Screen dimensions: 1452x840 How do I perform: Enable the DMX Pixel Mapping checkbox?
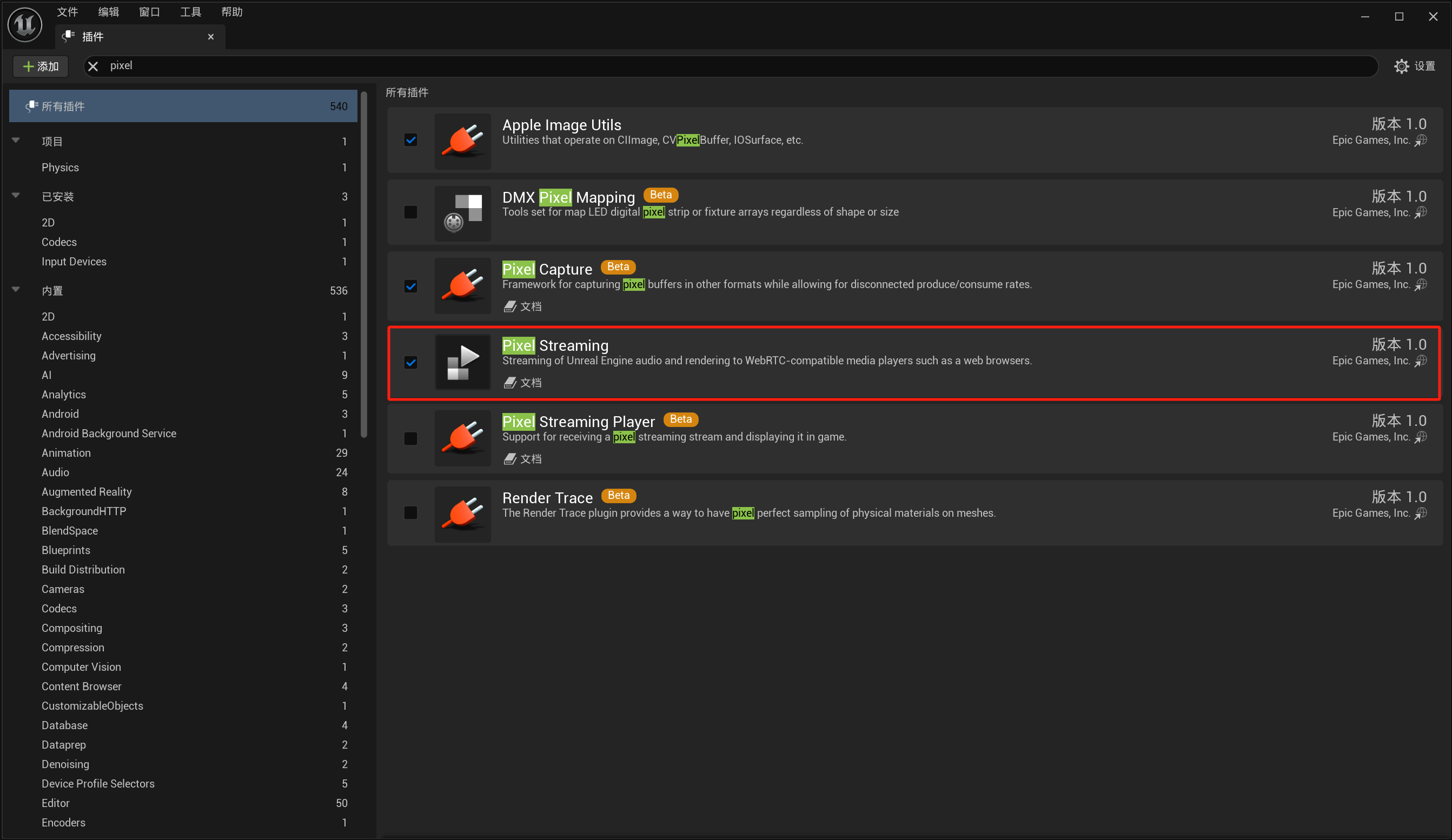[x=411, y=212]
